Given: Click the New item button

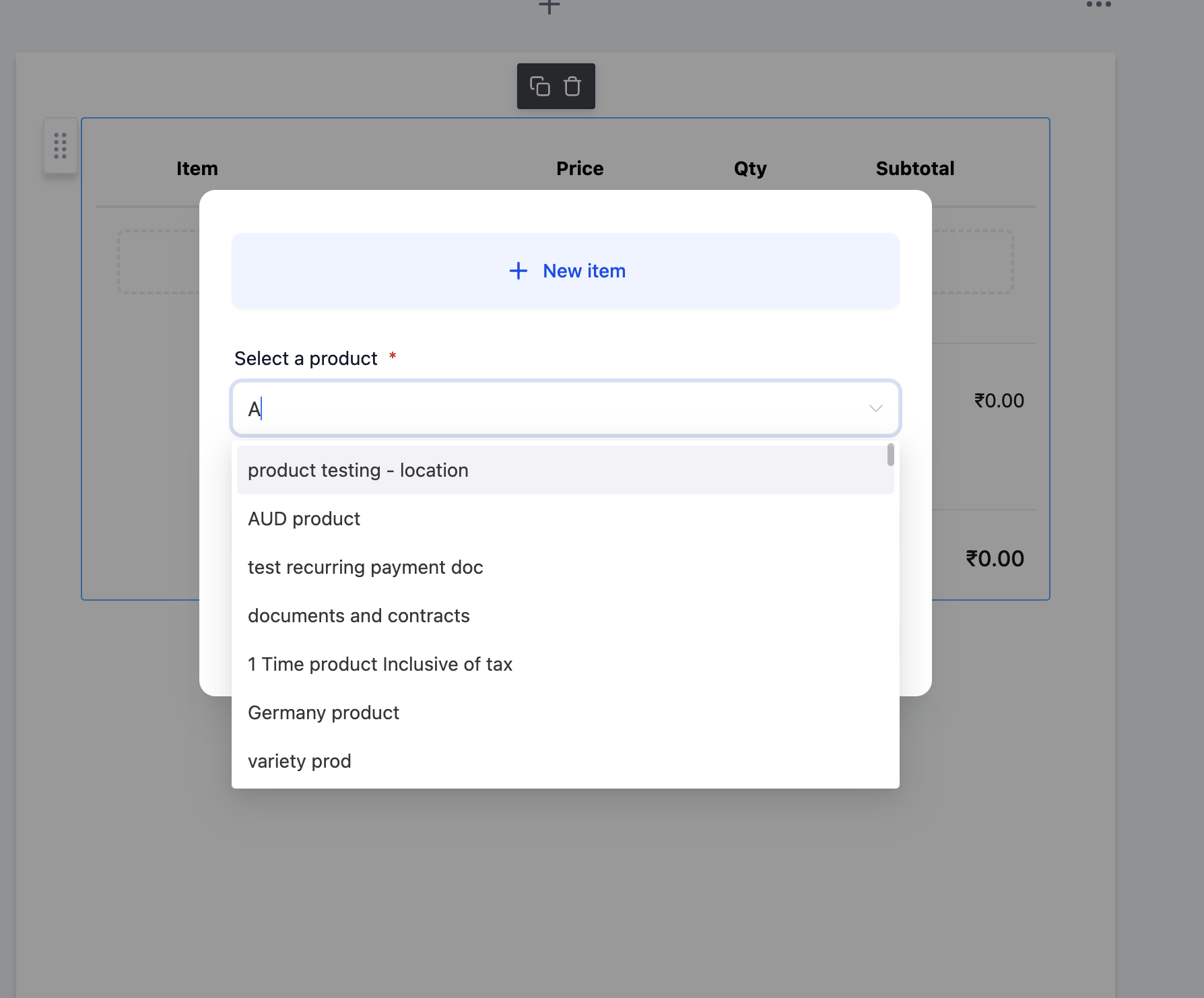Looking at the screenshot, I should coord(566,271).
